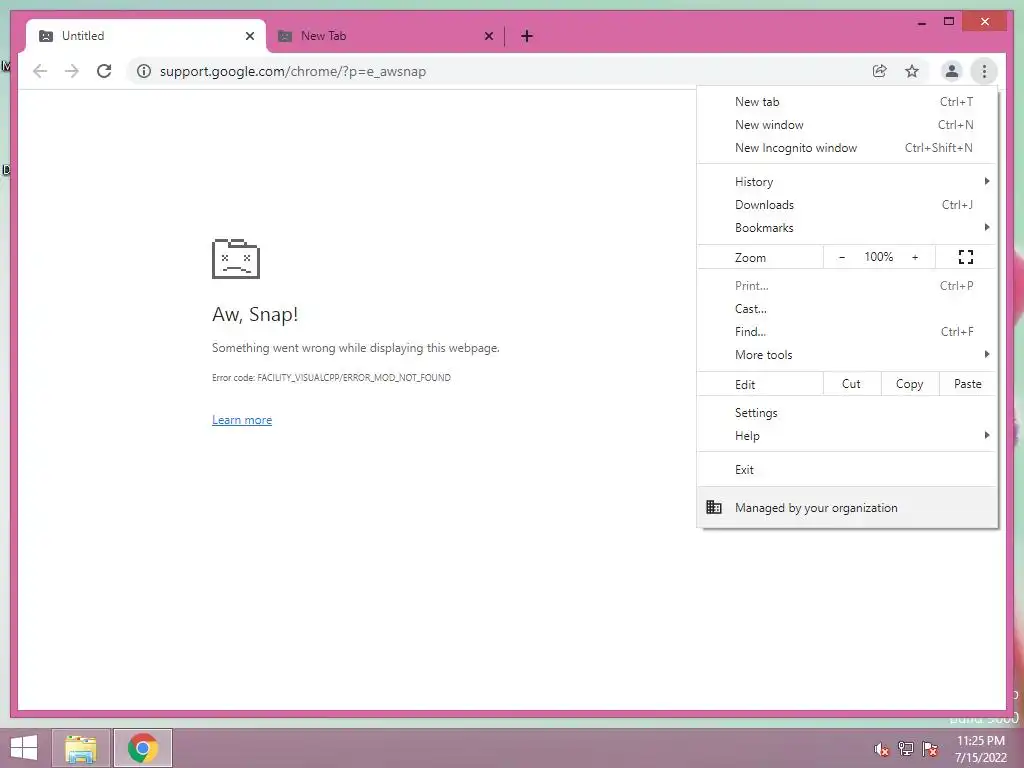The image size is (1024, 768).
Task: Open the profile avatar button
Action: pos(952,71)
